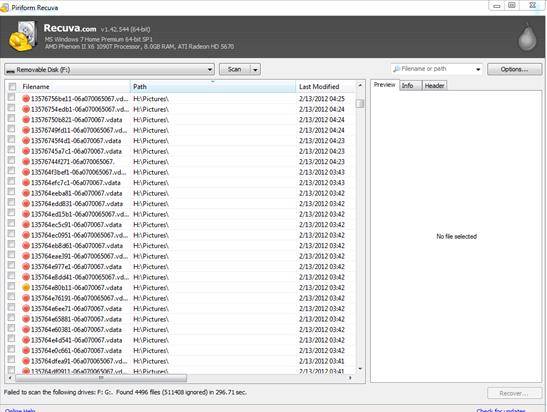Mark checkbox for 135764eb8d61 file
The height and width of the screenshot is (412, 547).
[12, 244]
